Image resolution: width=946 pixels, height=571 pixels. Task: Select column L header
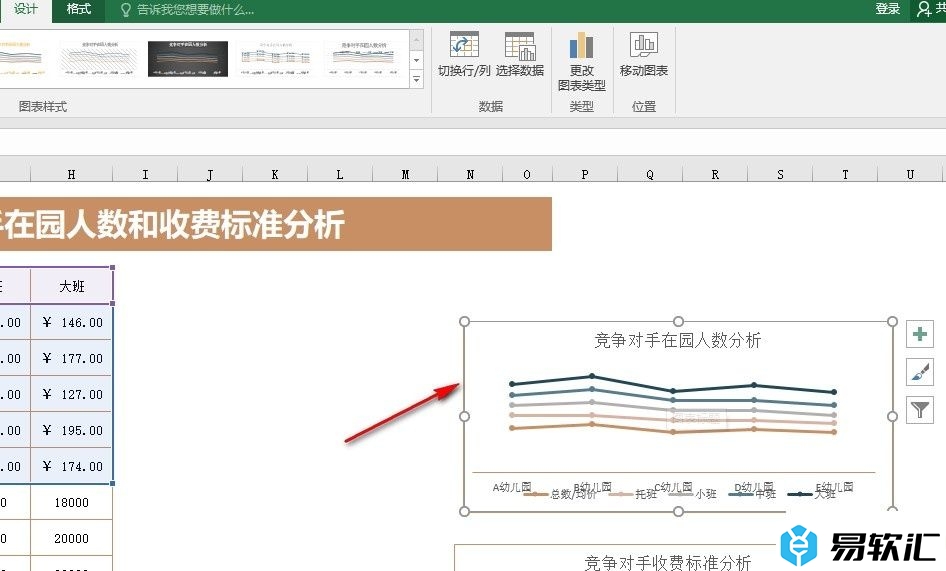coord(340,174)
